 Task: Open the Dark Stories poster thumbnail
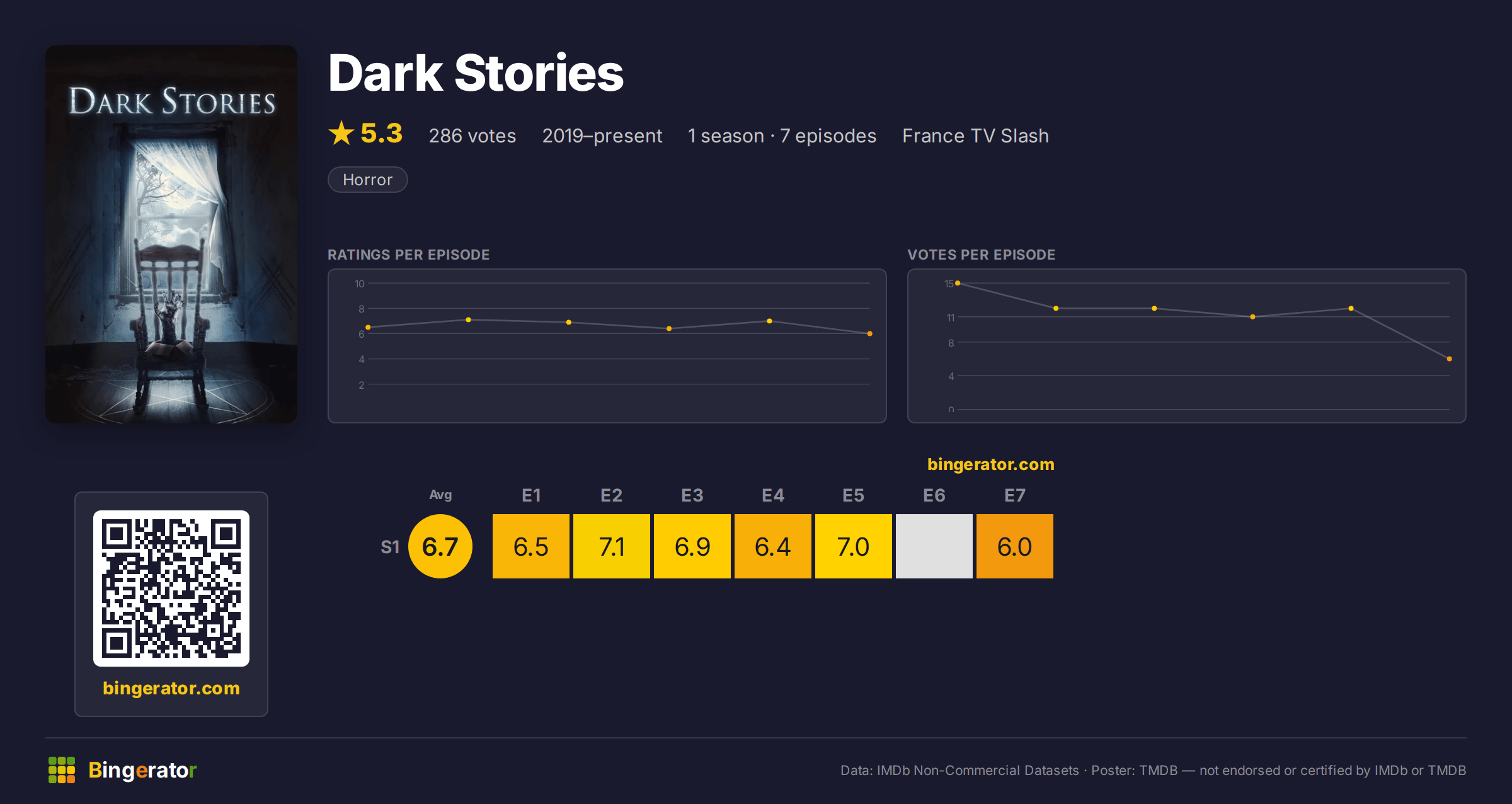click(x=171, y=234)
